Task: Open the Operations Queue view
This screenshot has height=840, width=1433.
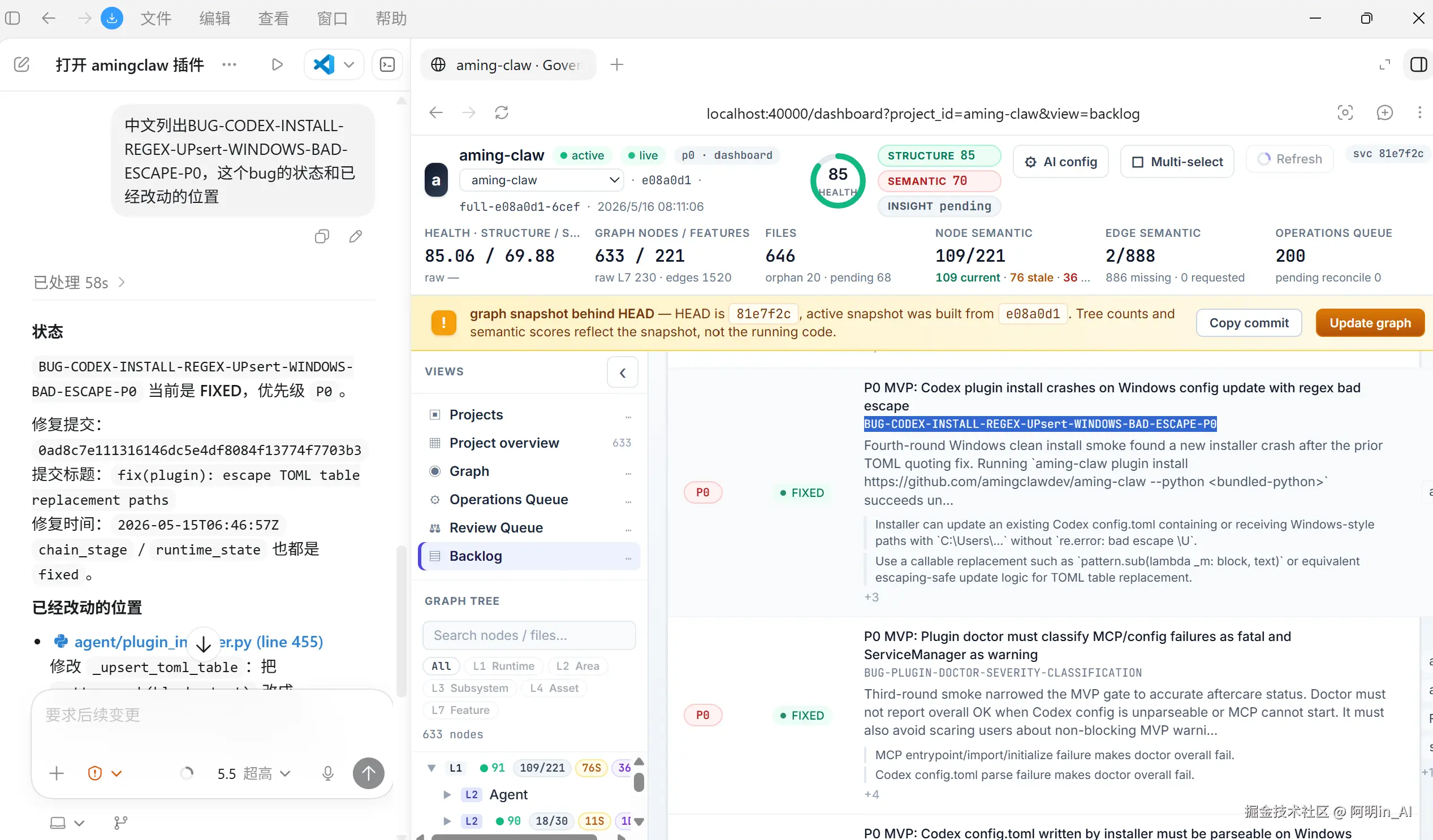Action: [x=529, y=500]
